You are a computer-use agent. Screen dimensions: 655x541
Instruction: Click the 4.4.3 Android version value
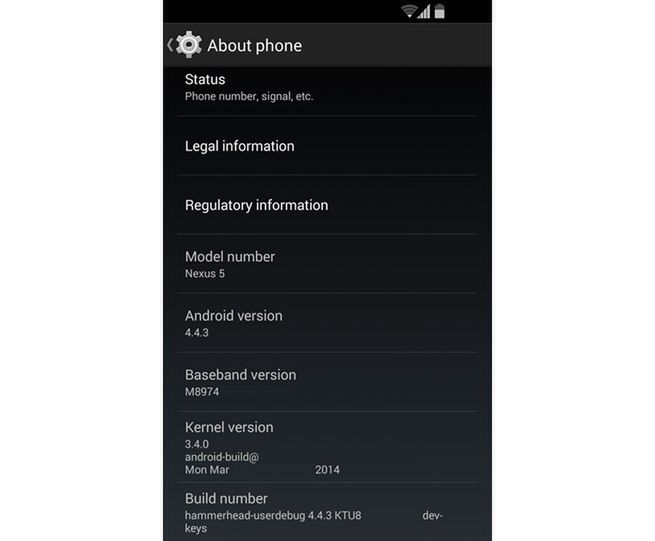pyautogui.click(x=197, y=333)
